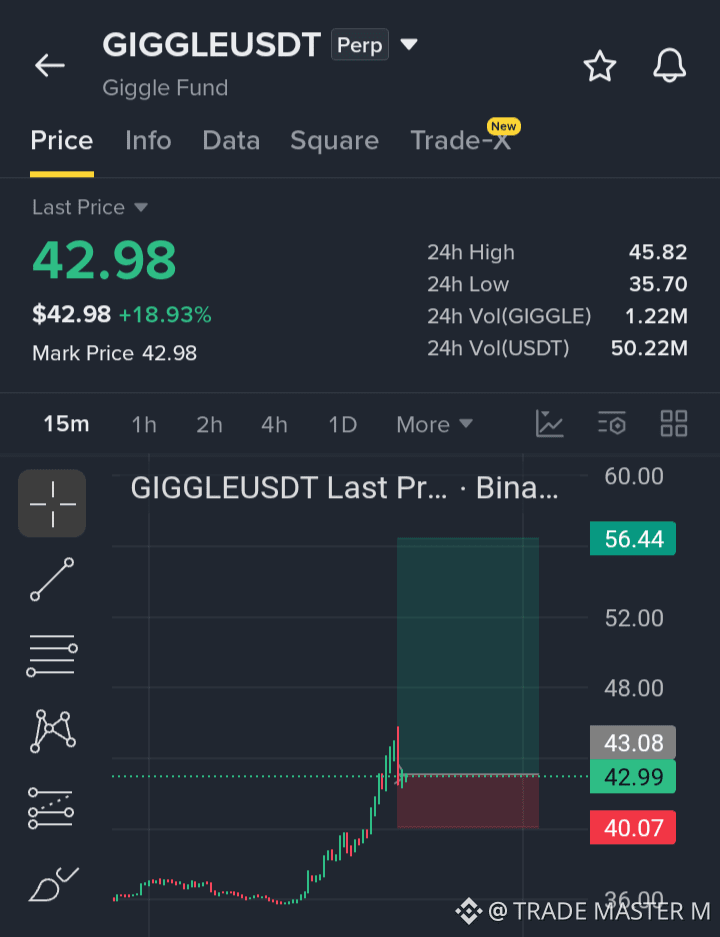Select the crosshair cursor tool

(52, 503)
